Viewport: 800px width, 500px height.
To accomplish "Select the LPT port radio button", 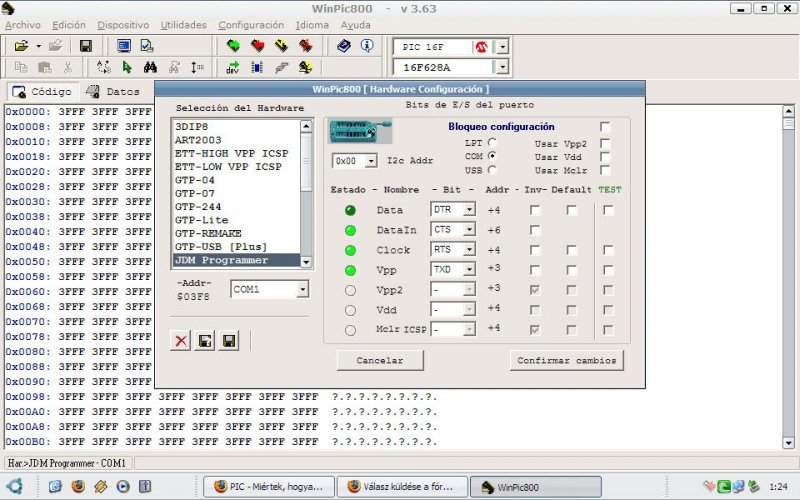I will pyautogui.click(x=492, y=142).
